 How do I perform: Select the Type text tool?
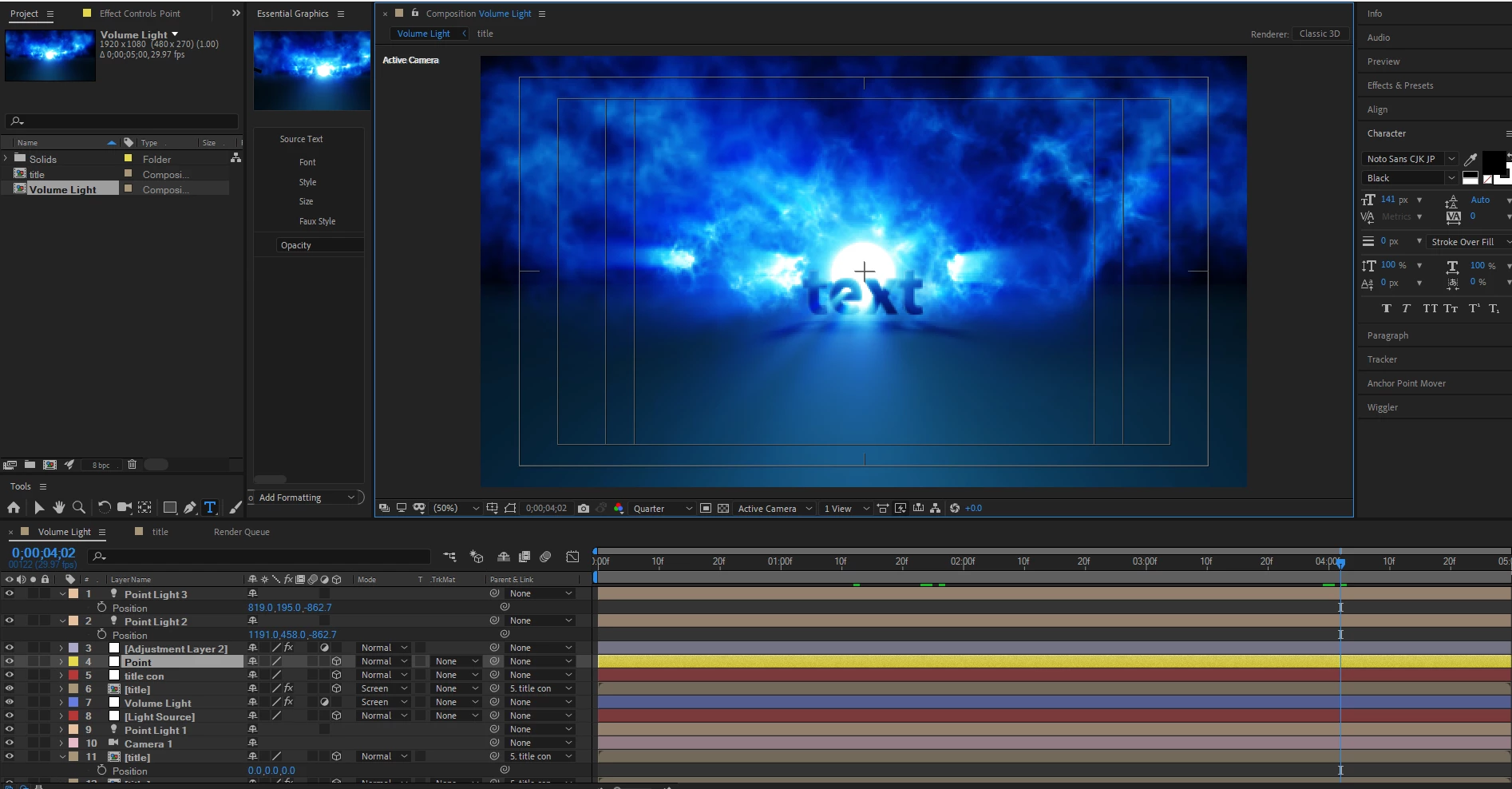point(210,507)
